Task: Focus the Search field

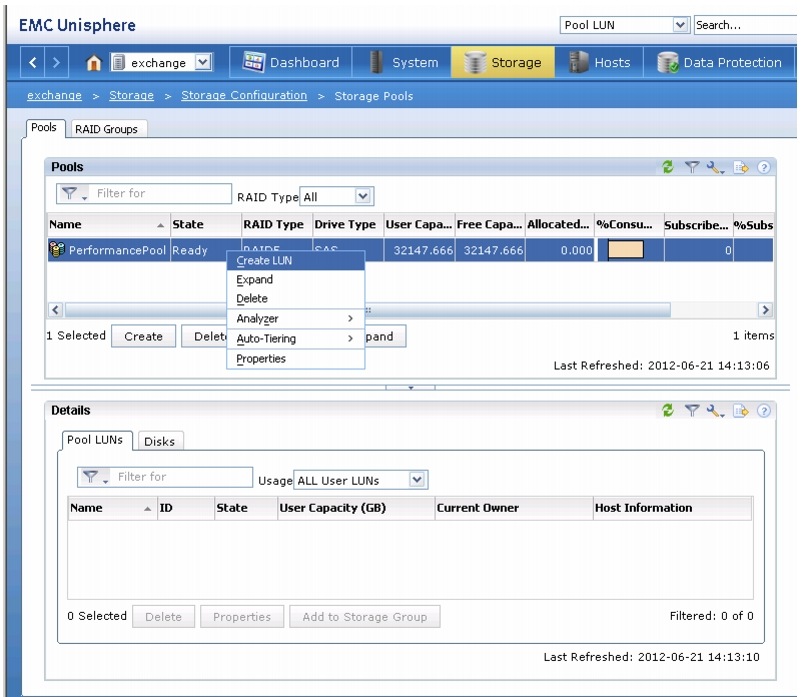Action: pos(746,25)
